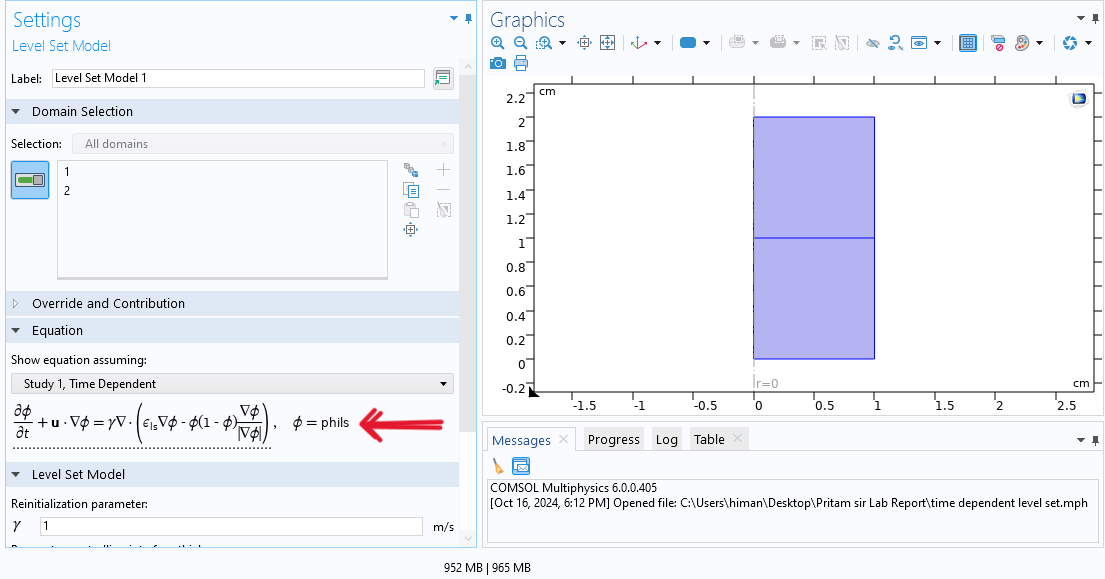This screenshot has width=1105, height=579.
Task: Click the Reinitialization parameter γ input field
Action: tap(231, 526)
